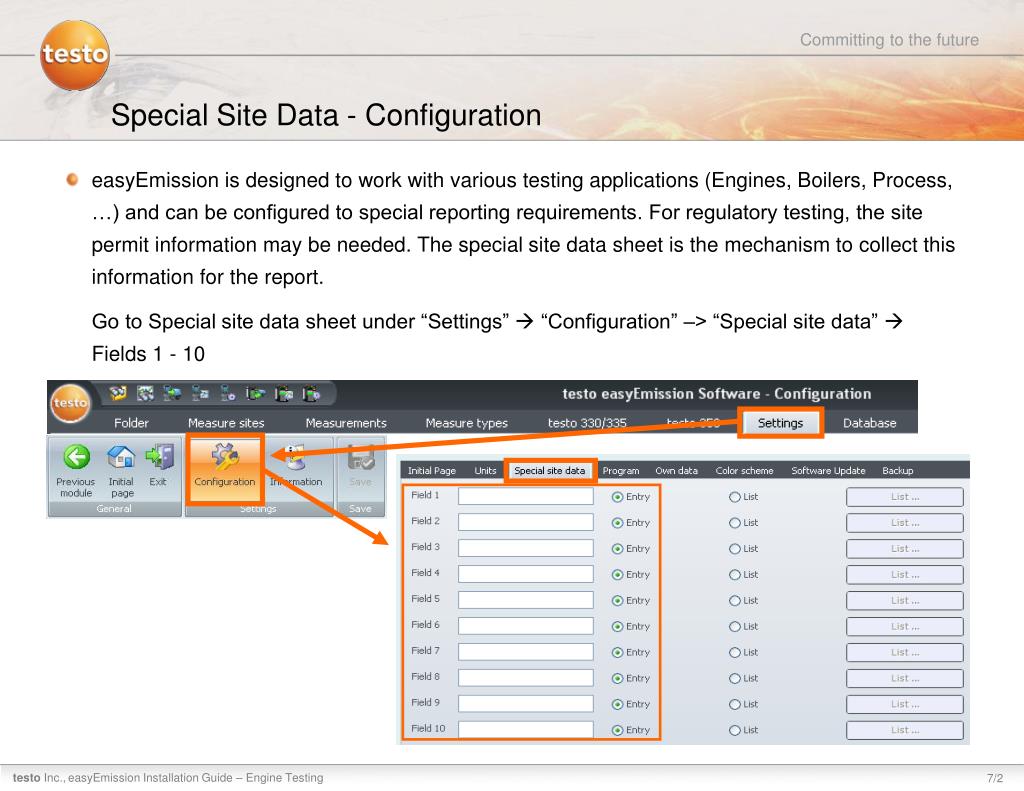Switch to the Own data tab
1024x791 pixels.
pos(677,470)
